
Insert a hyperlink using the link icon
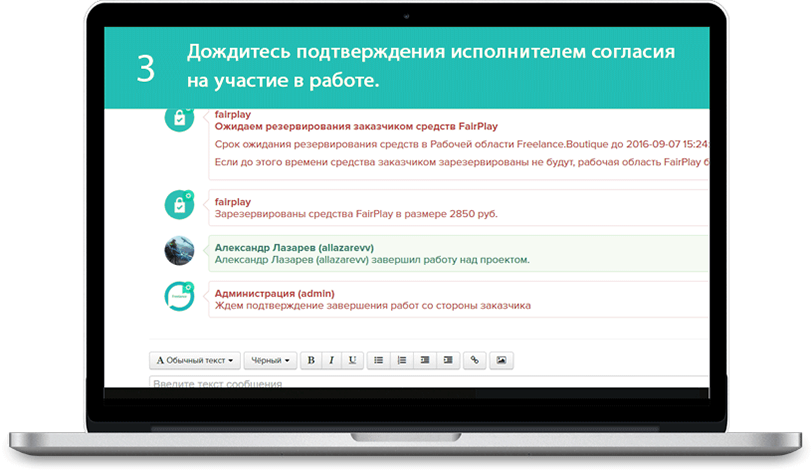475,360
